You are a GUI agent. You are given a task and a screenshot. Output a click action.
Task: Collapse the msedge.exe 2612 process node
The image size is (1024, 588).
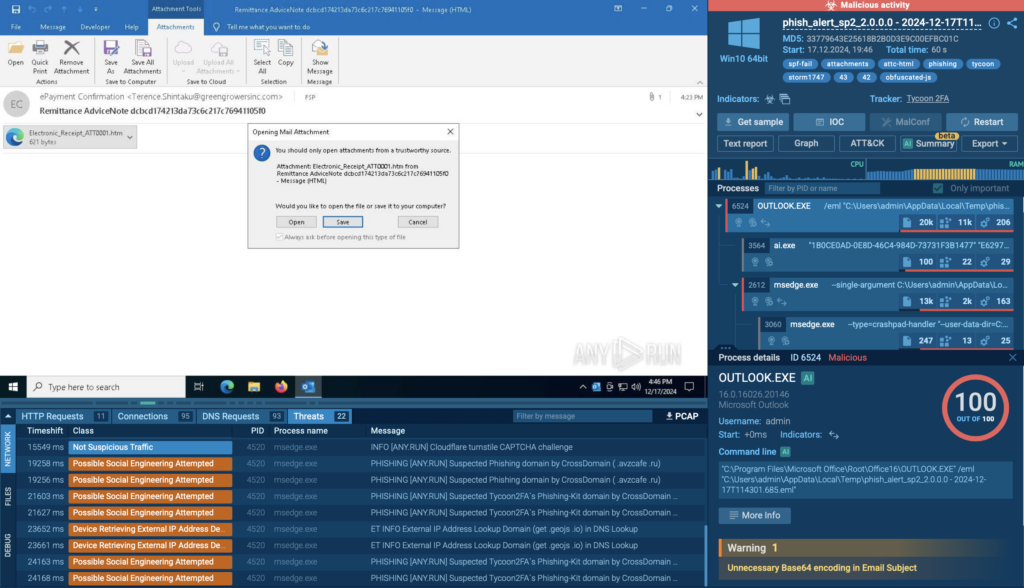pyautogui.click(x=735, y=285)
